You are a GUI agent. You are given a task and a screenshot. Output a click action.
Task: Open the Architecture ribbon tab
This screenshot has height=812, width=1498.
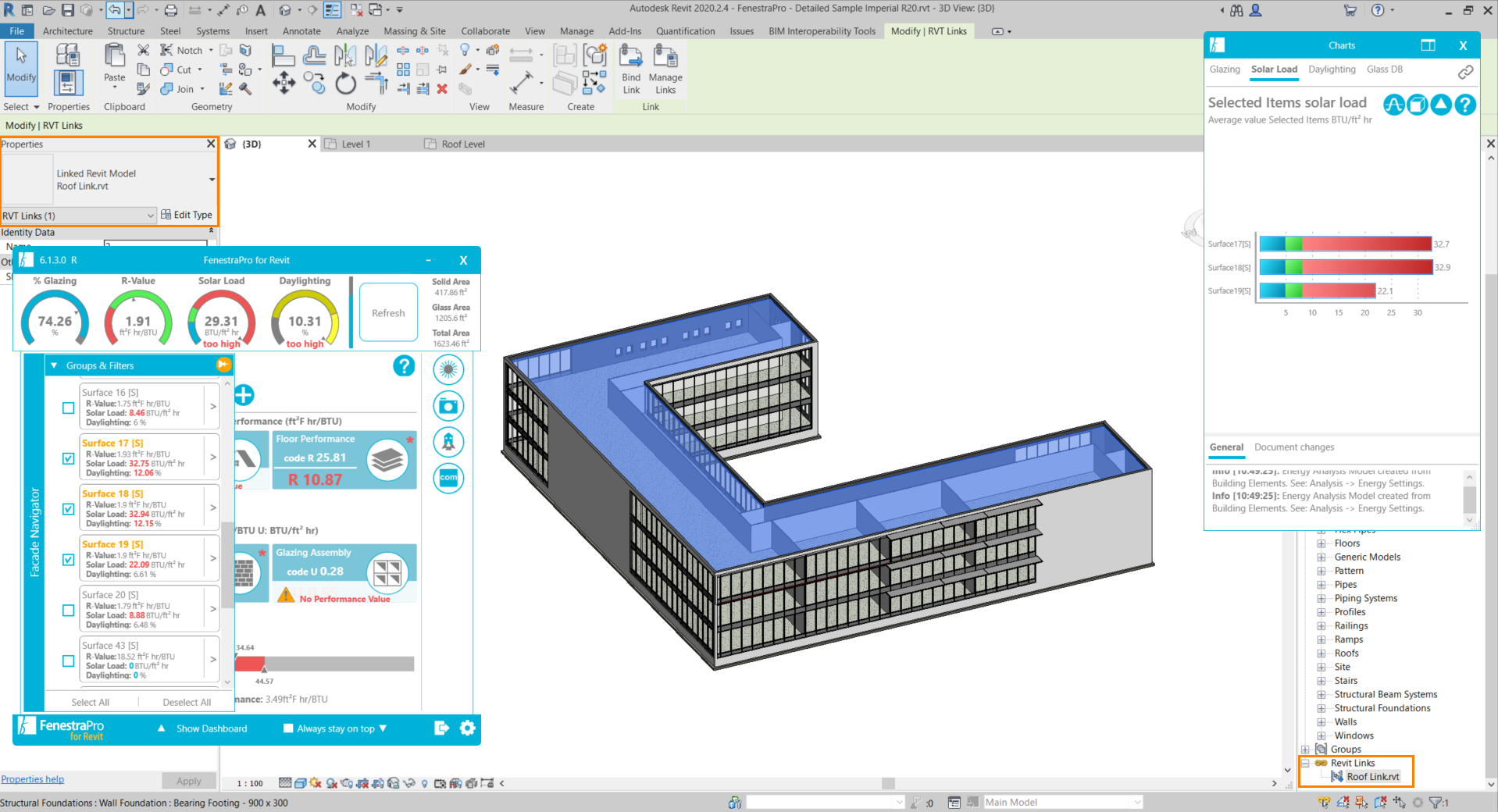(67, 31)
